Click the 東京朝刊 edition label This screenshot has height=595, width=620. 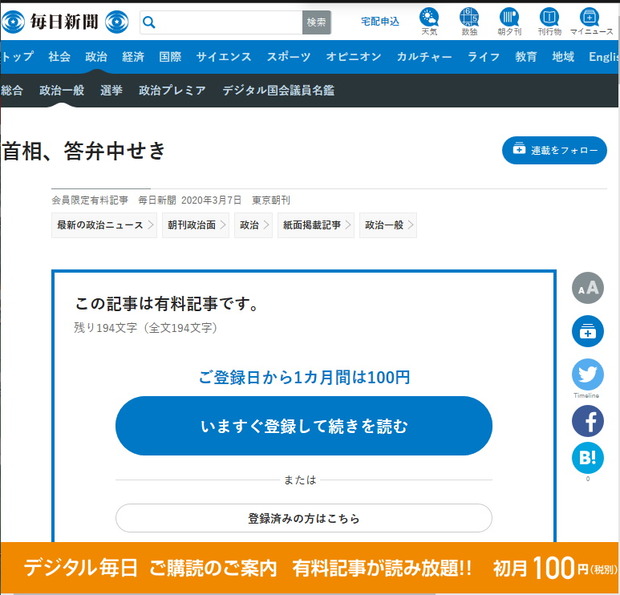point(271,200)
